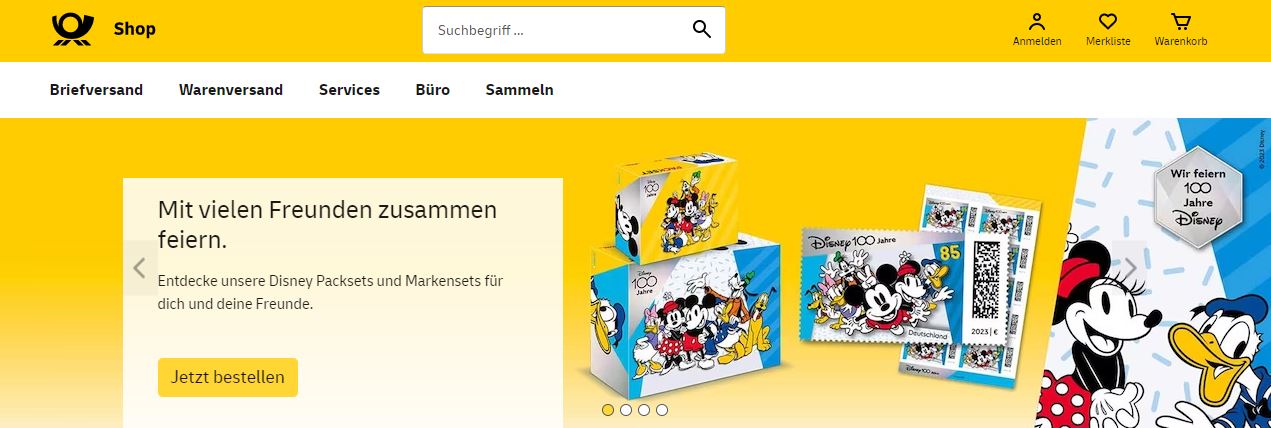Open the Büro navigation item
This screenshot has height=428, width=1271.
point(433,90)
